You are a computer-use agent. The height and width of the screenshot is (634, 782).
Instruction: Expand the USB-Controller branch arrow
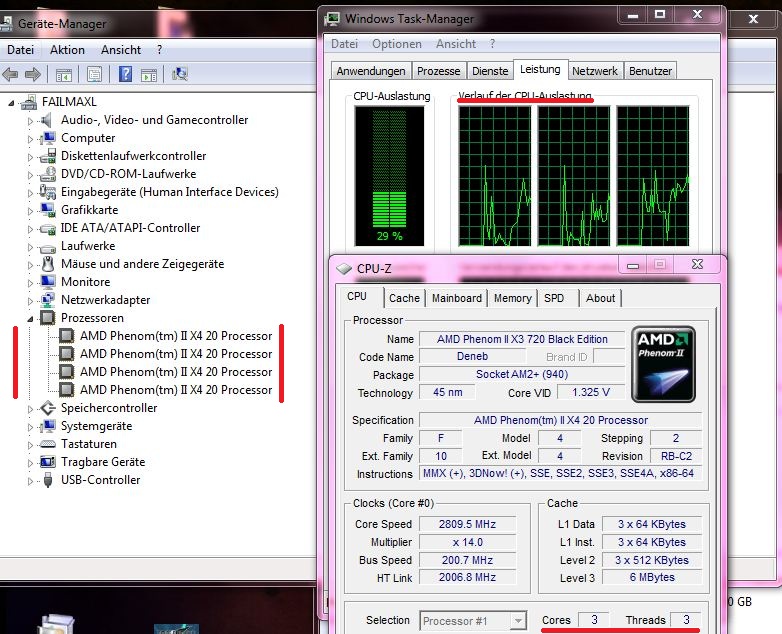pyautogui.click(x=30, y=481)
